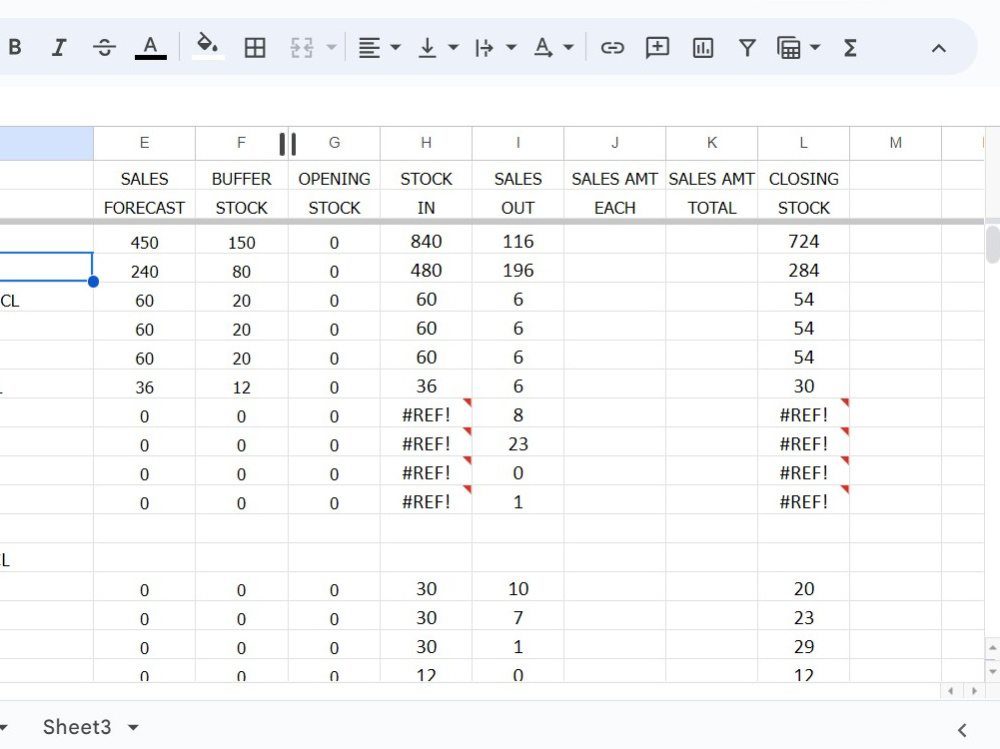Toggle bold formatting
Viewport: 1000px width, 749px height.
tap(15, 48)
